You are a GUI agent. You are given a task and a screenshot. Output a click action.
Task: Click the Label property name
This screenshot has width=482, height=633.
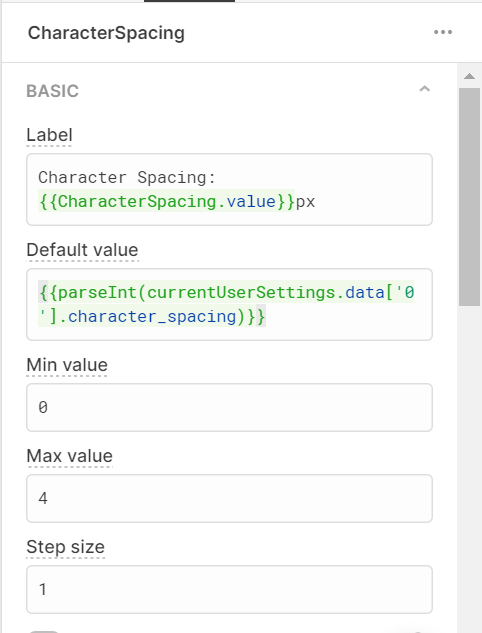coord(49,135)
